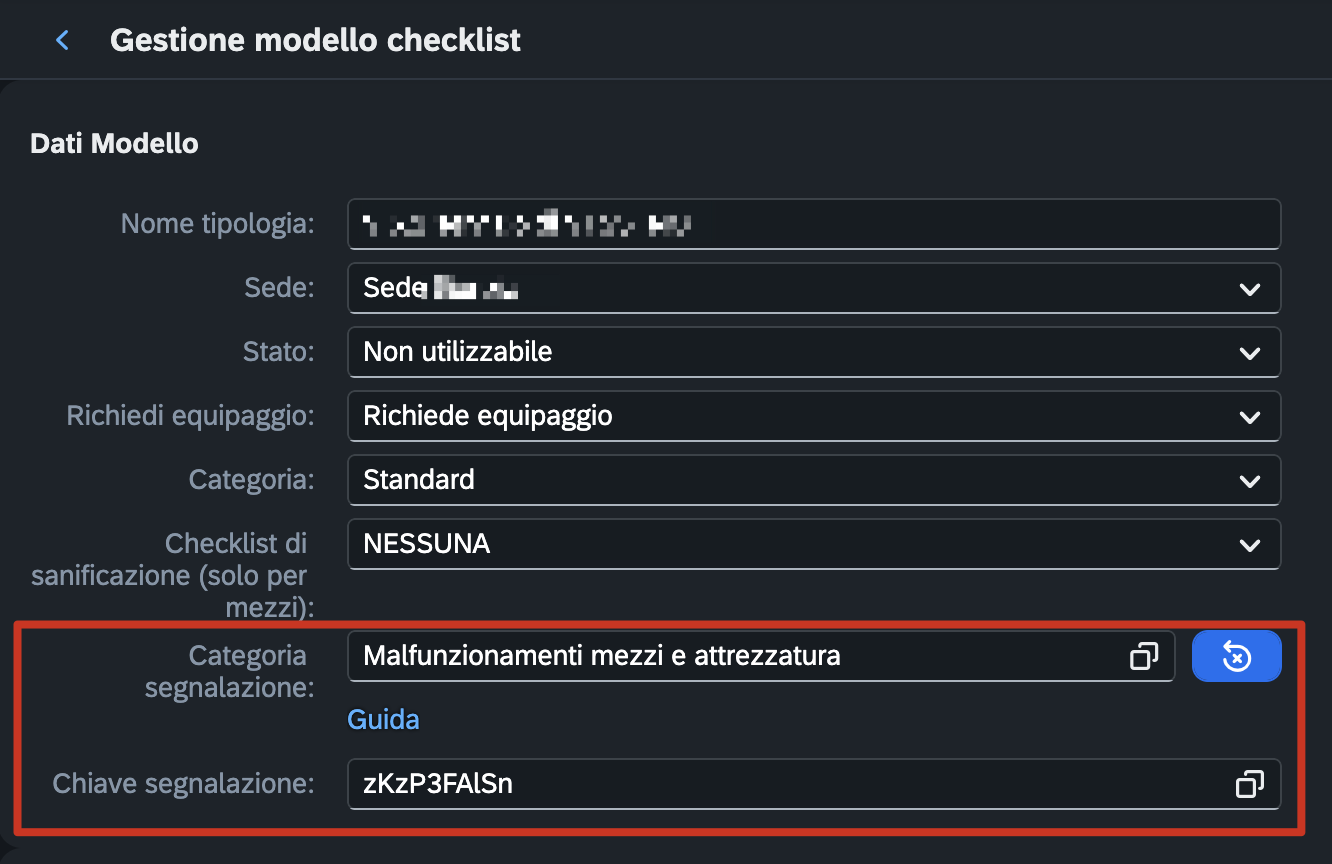Click the NESSUNA sanitization checklist value
Image resolution: width=1332 pixels, height=864 pixels.
427,544
